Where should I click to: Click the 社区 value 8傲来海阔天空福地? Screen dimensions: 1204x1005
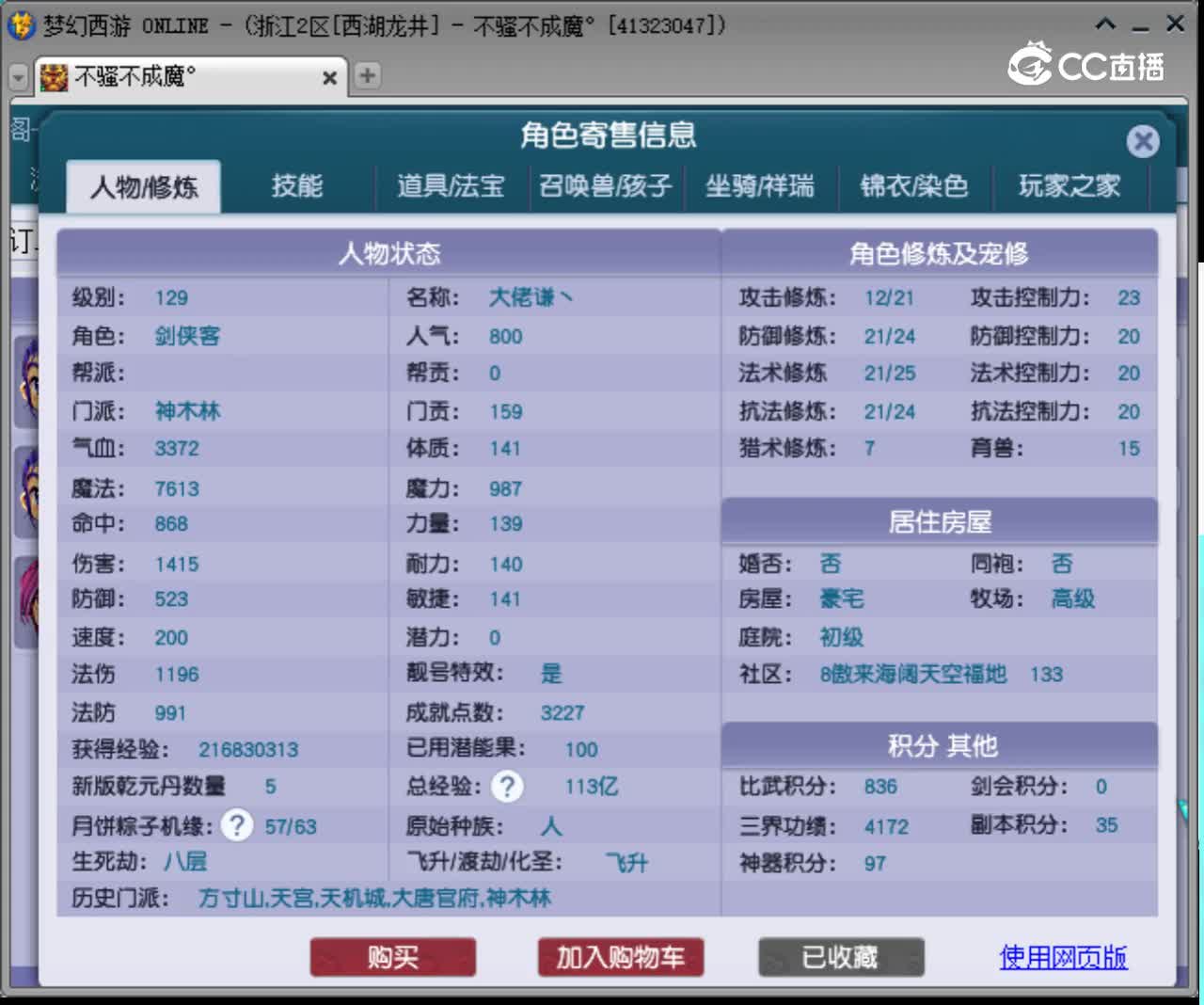coord(913,674)
